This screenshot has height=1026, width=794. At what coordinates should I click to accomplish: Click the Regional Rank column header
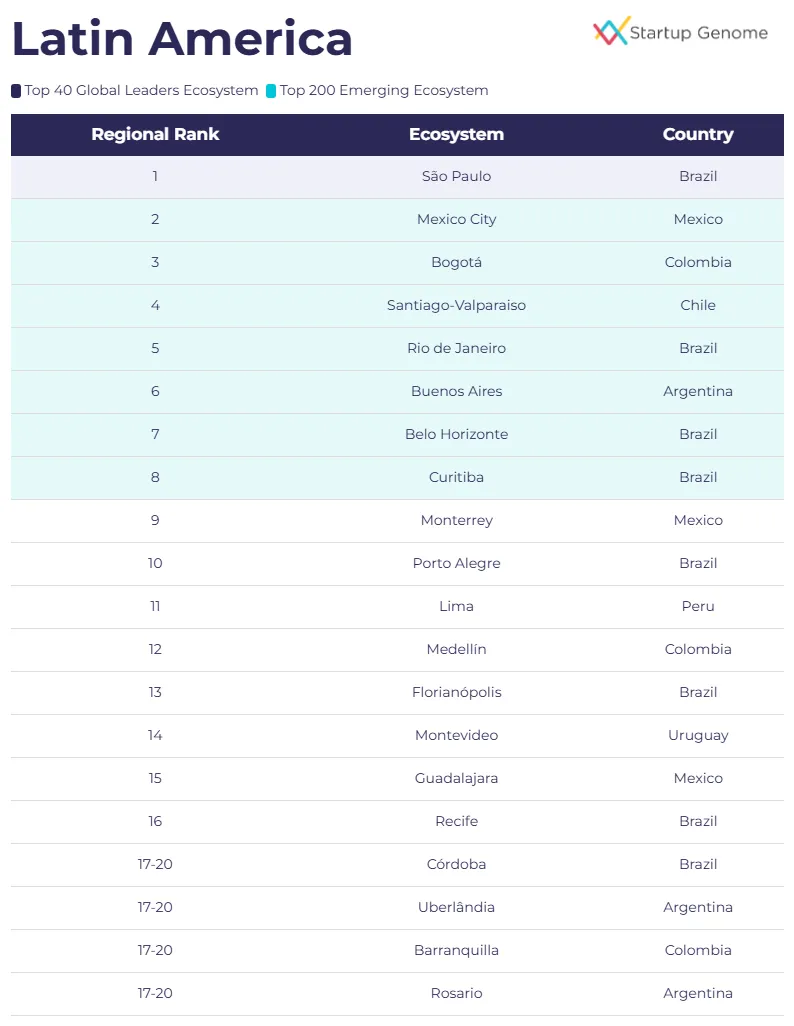pos(155,135)
